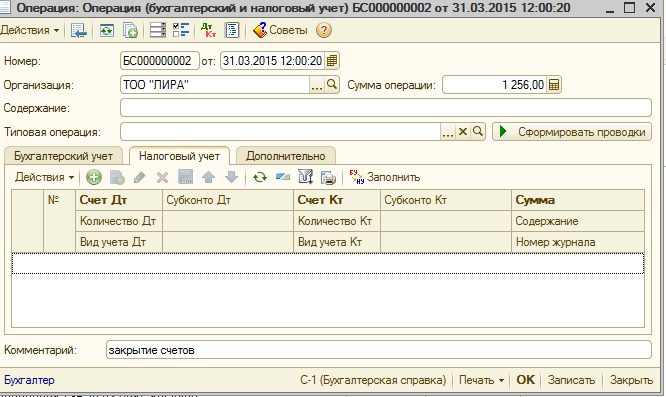Image resolution: width=666 pixels, height=397 pixels.
Task: Maximize the Операция window
Action: pyautogui.click(x=629, y=8)
